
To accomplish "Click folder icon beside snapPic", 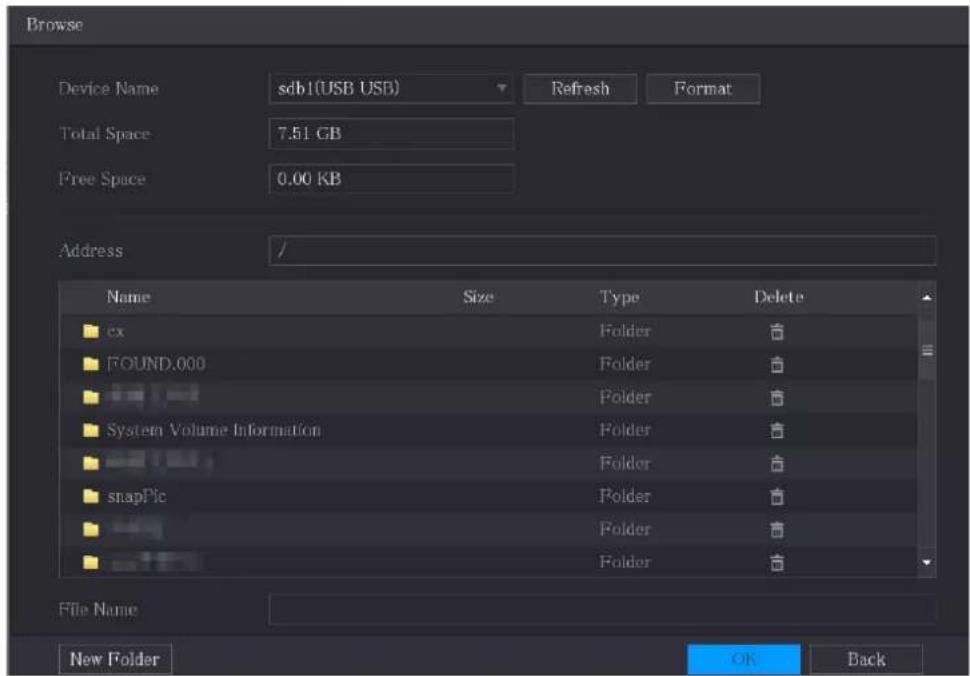I will click(91, 496).
